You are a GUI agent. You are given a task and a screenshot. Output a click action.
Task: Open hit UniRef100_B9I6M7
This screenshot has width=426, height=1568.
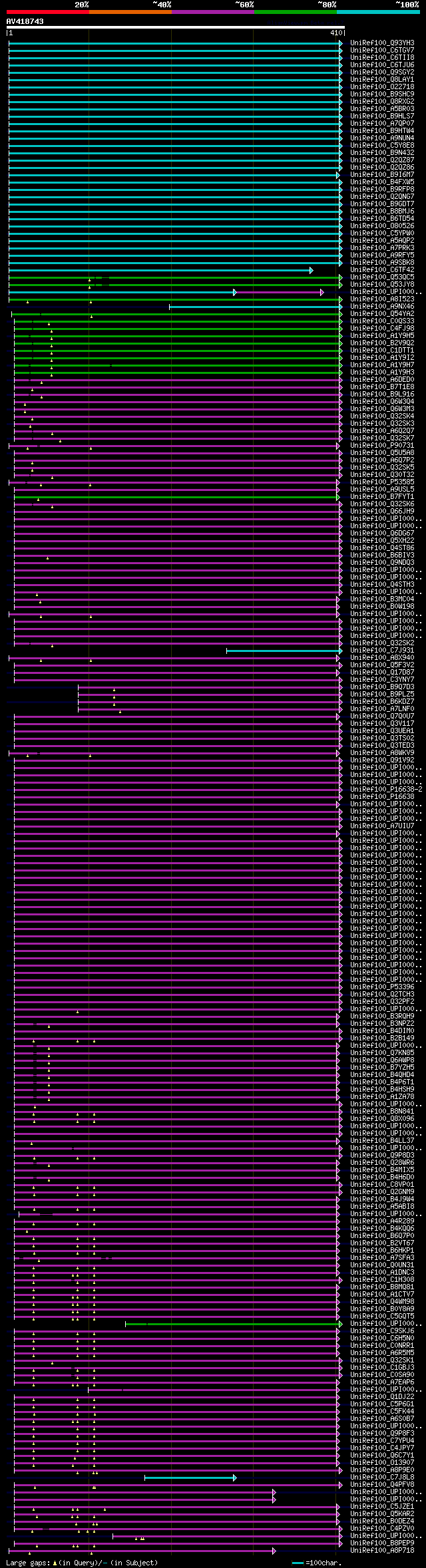coord(382,174)
